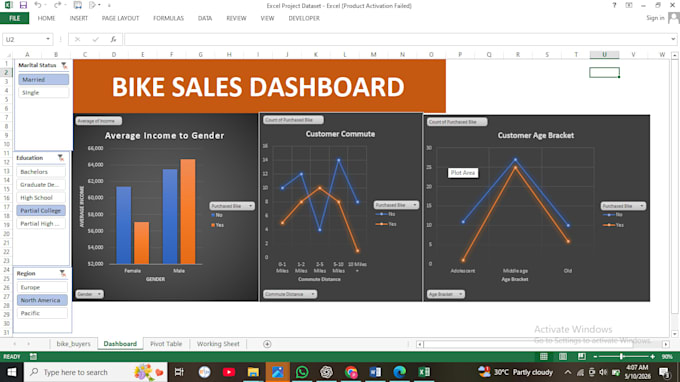Add a new sheet with plus icon
The height and width of the screenshot is (382, 680).
click(267, 344)
